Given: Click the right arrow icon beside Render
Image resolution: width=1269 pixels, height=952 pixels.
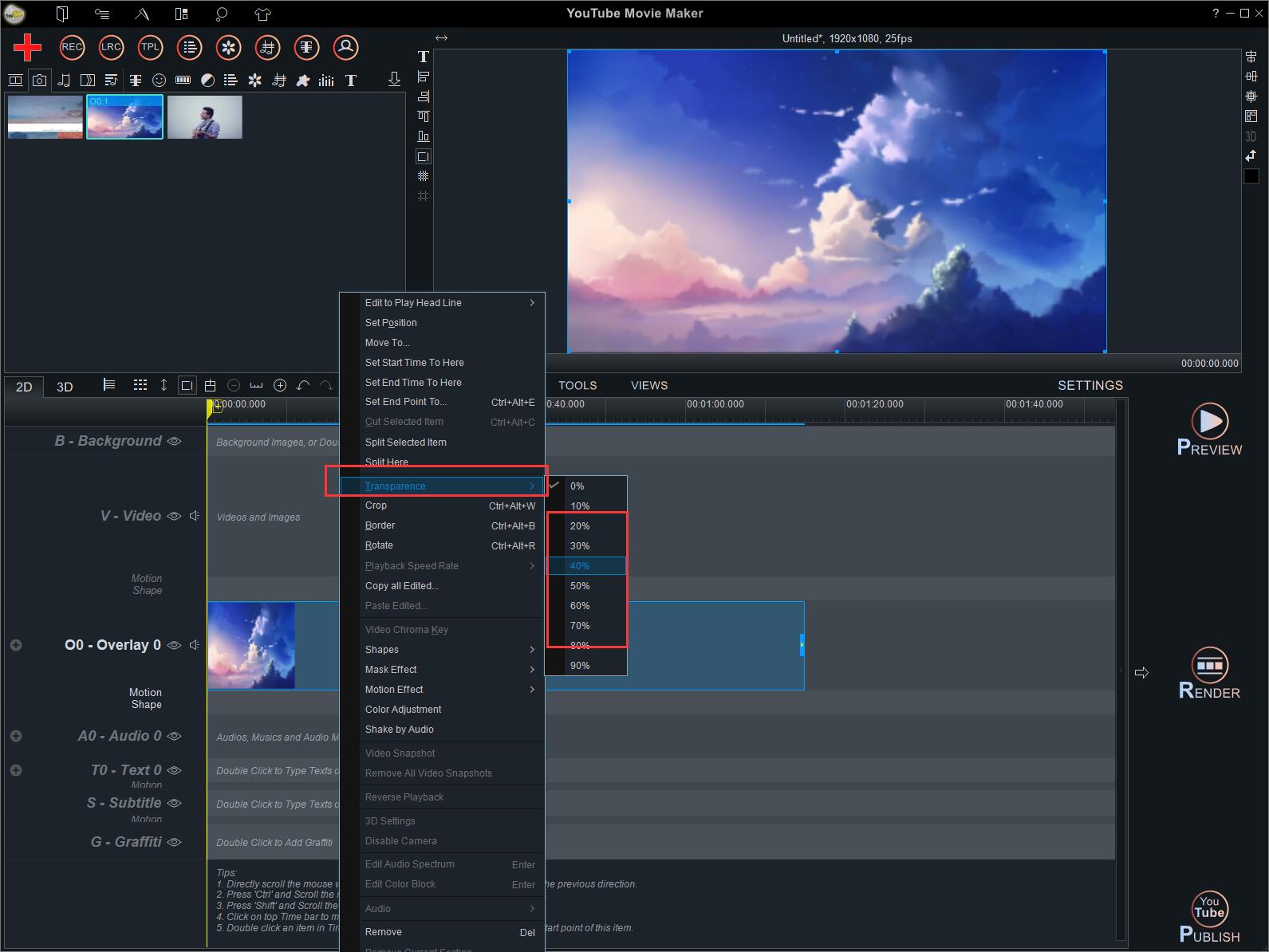Looking at the screenshot, I should click(x=1141, y=672).
